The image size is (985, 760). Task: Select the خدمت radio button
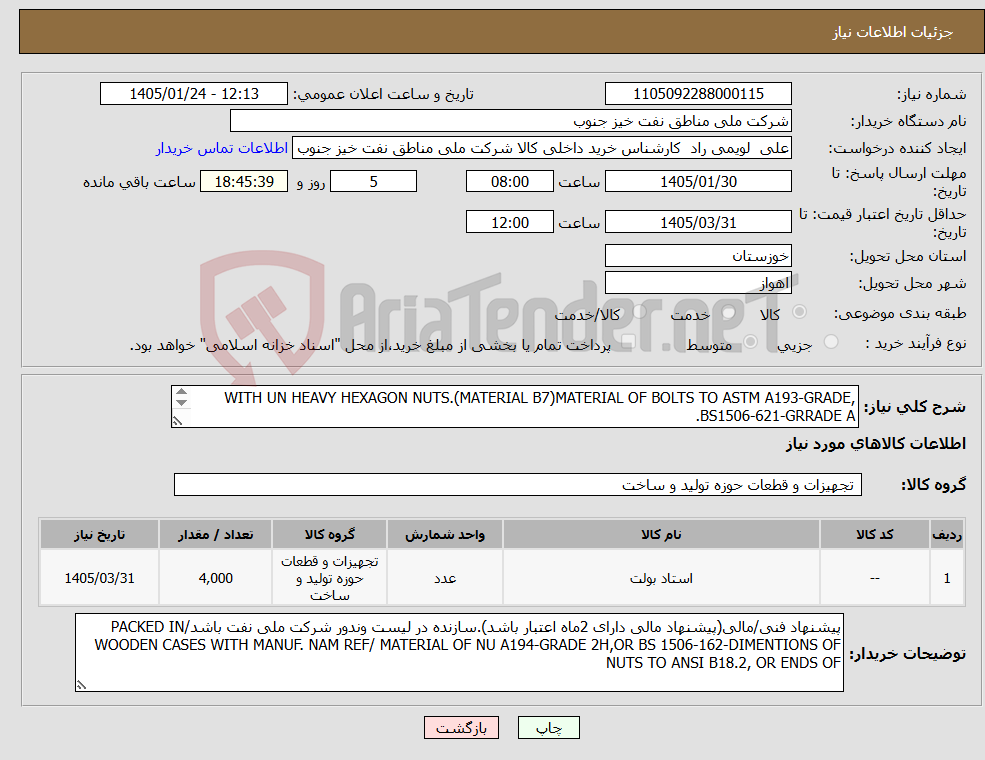click(728, 312)
